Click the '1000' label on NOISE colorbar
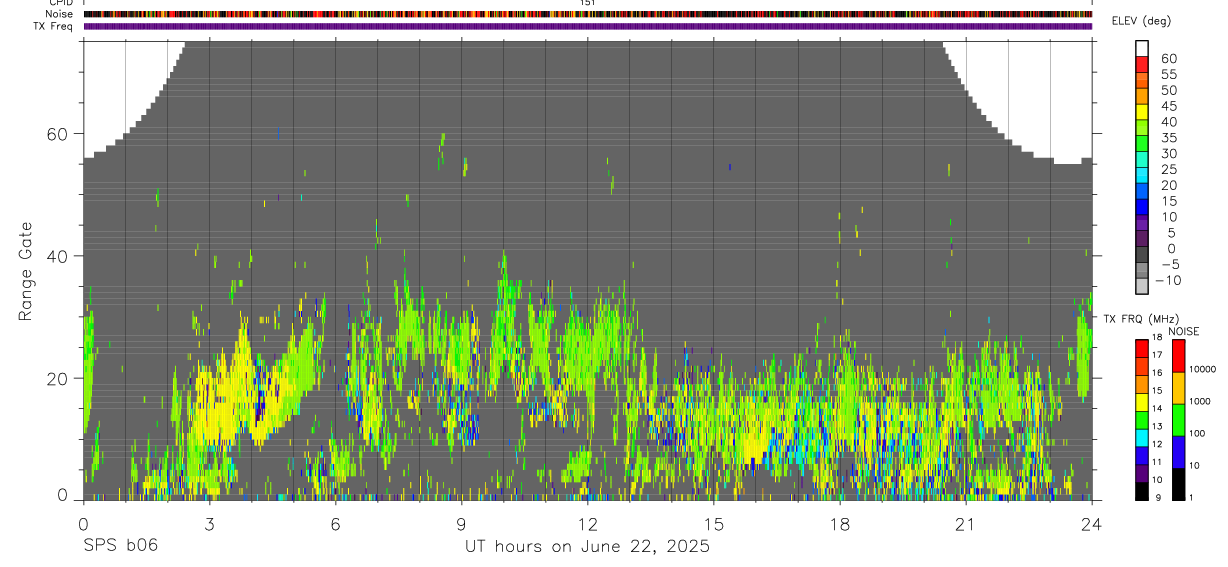The height and width of the screenshot is (567, 1228). 1199,401
